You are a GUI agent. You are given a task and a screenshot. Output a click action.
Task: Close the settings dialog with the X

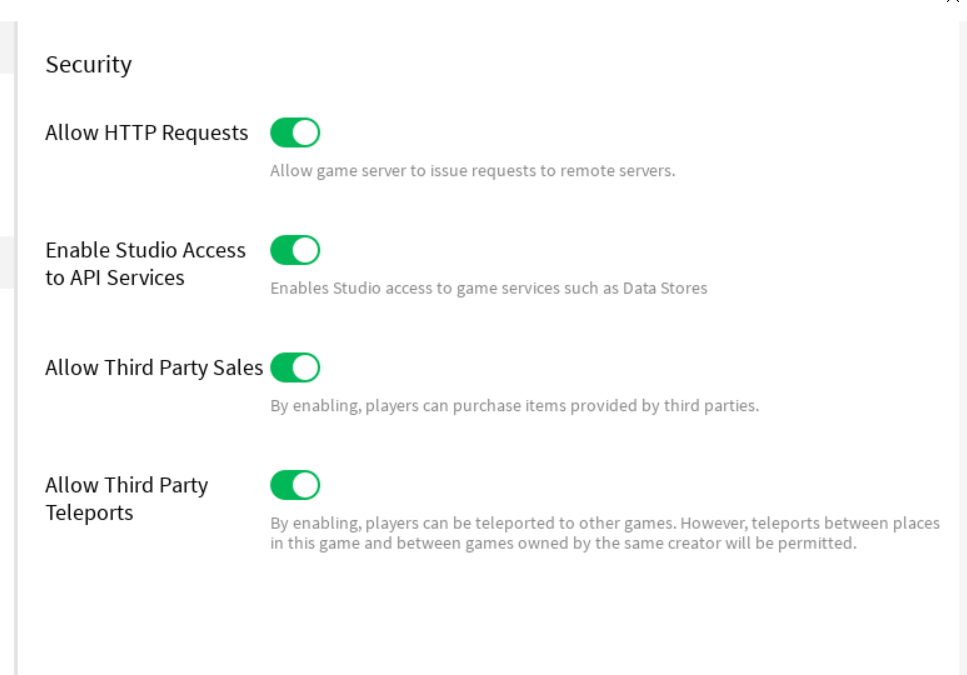(953, 2)
